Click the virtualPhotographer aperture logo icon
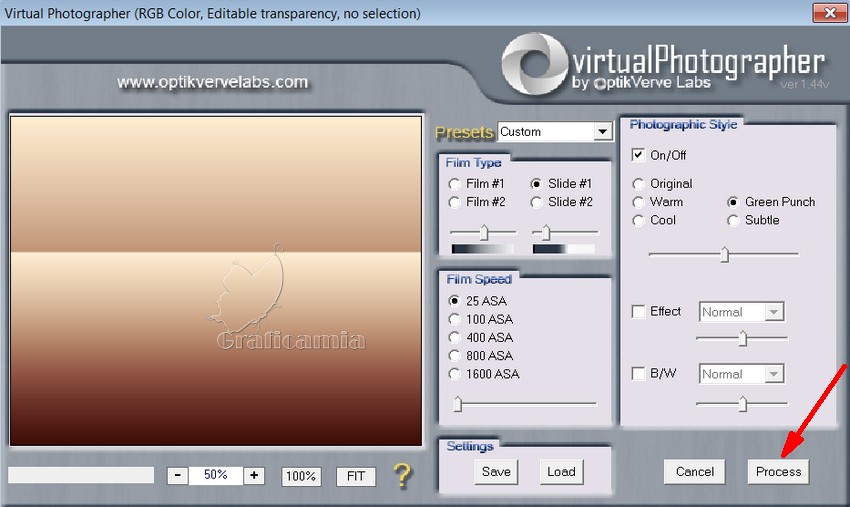The height and width of the screenshot is (507, 850). pyautogui.click(x=535, y=64)
